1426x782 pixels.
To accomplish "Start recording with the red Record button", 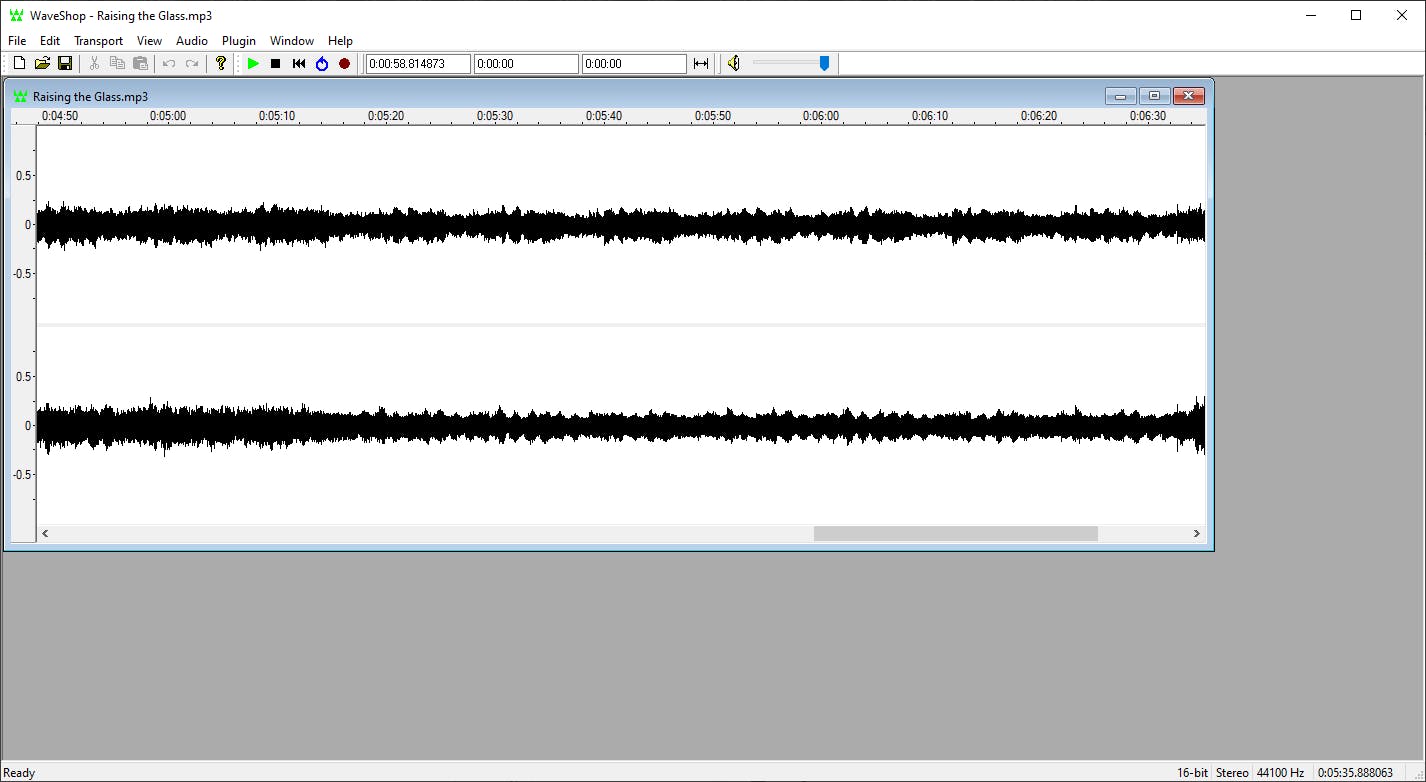I will click(345, 64).
